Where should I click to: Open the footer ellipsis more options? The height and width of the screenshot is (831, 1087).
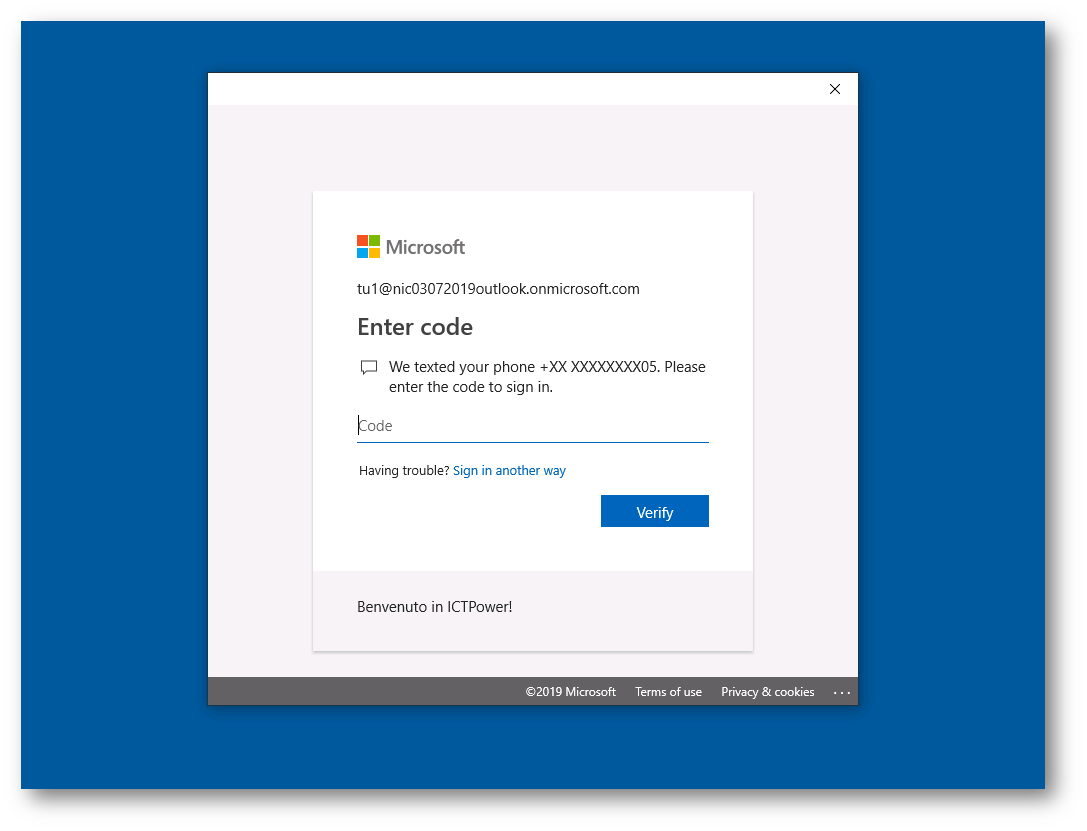[x=842, y=692]
